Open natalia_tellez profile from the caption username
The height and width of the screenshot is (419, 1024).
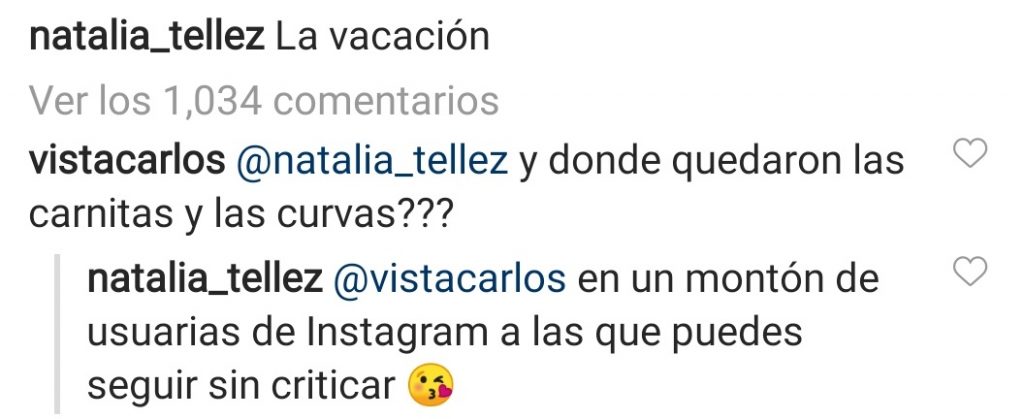[x=147, y=38]
